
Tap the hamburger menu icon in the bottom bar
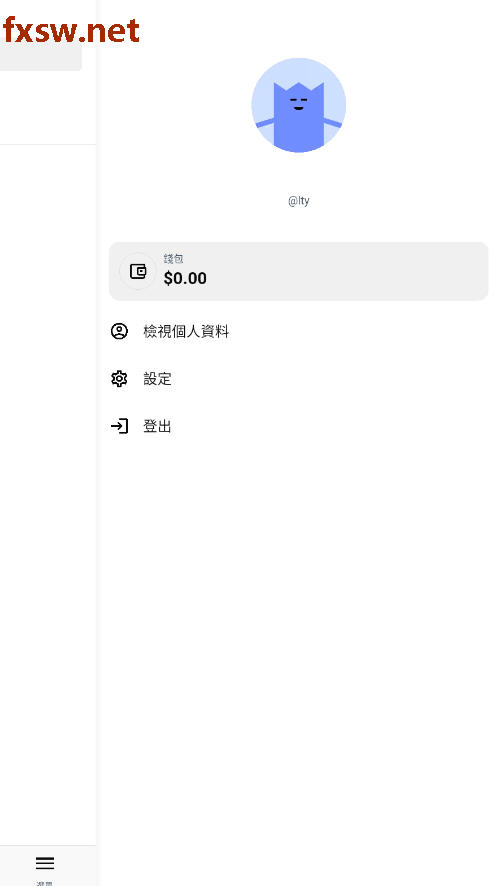click(45, 863)
